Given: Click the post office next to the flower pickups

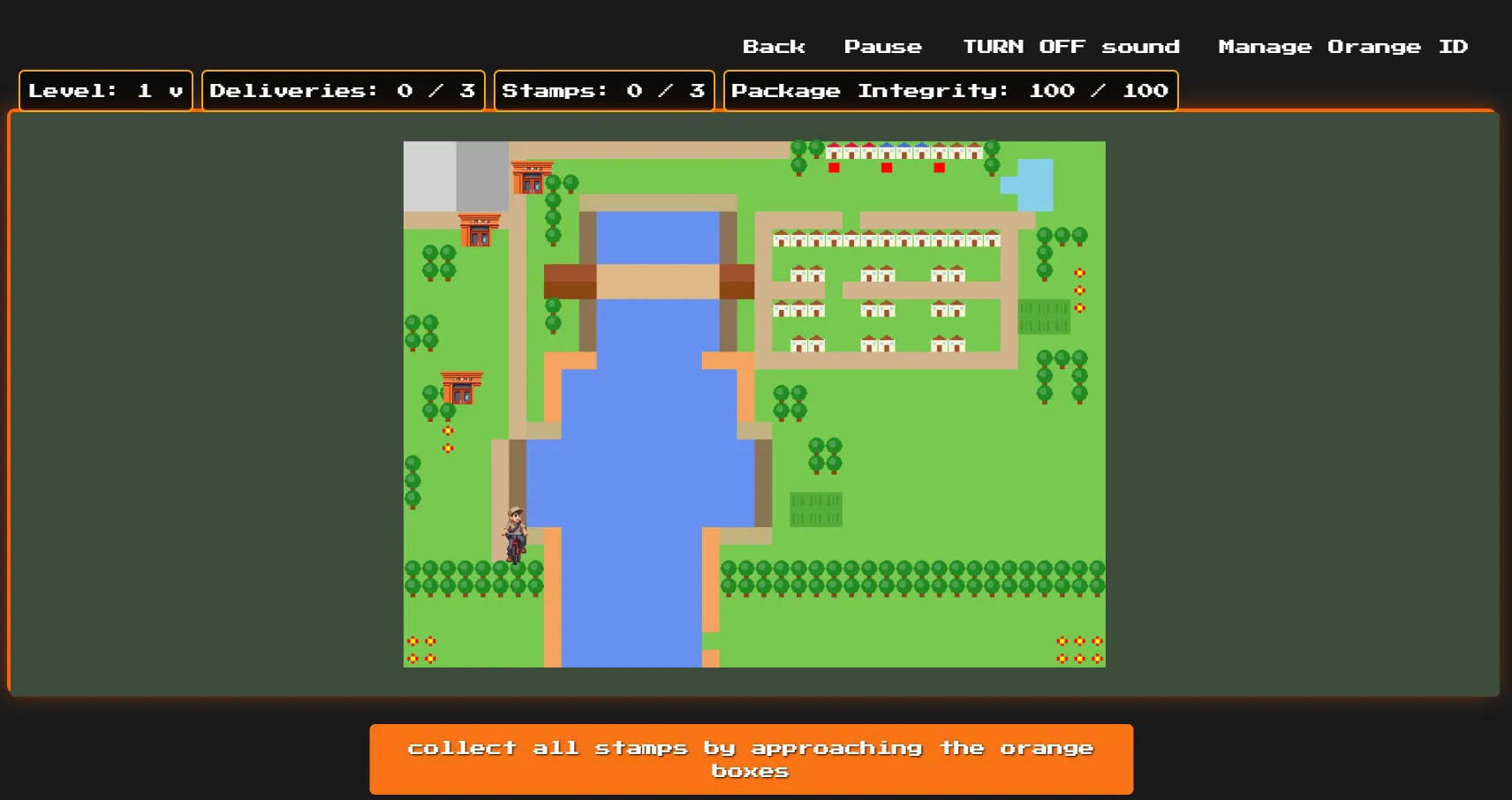Looking at the screenshot, I should coord(463,387).
